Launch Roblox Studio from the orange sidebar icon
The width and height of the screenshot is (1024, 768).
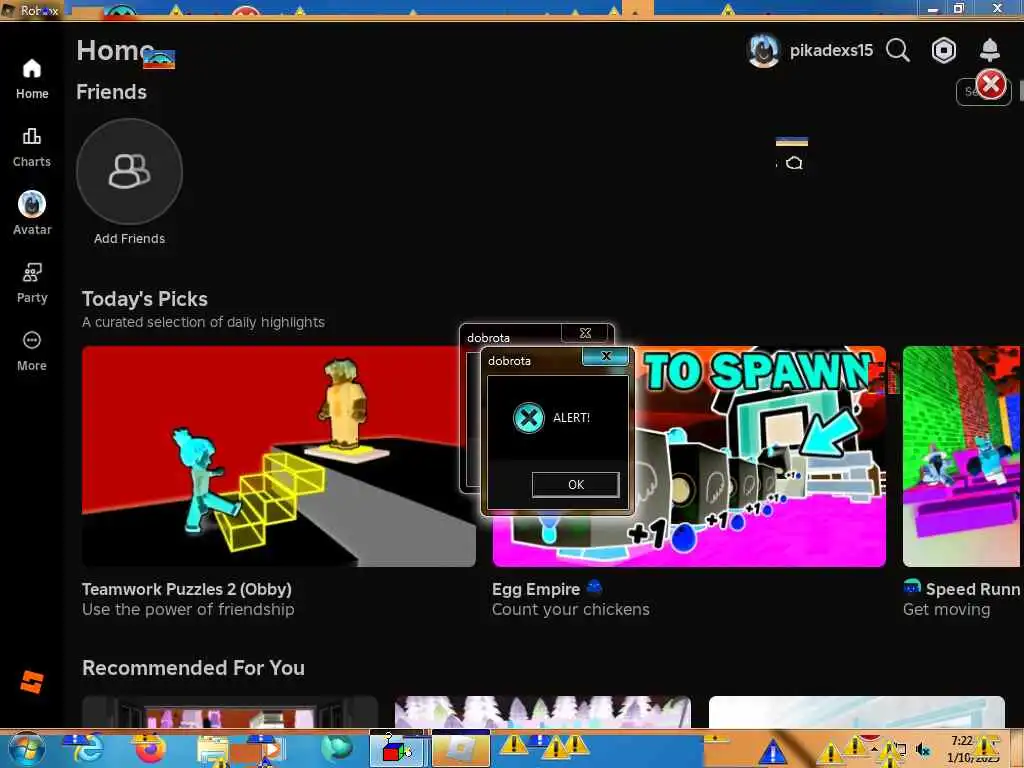(32, 682)
